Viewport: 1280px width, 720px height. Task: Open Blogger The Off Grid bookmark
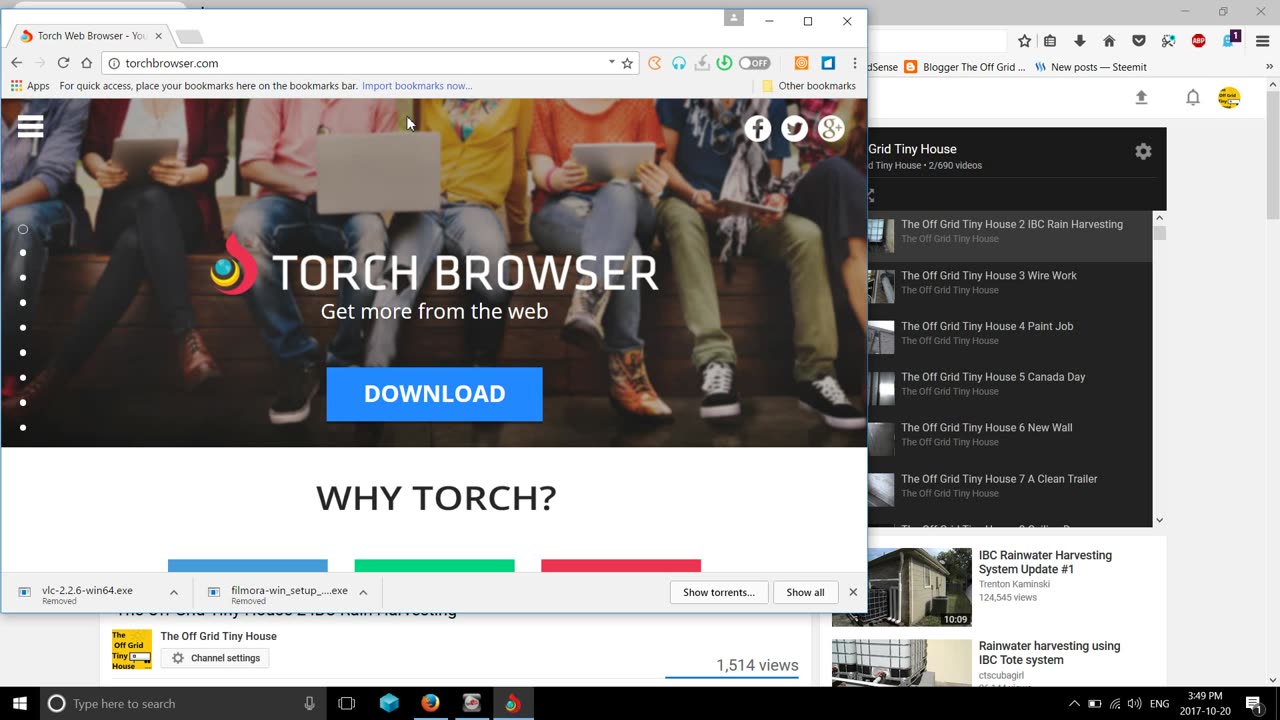pyautogui.click(x=965, y=67)
